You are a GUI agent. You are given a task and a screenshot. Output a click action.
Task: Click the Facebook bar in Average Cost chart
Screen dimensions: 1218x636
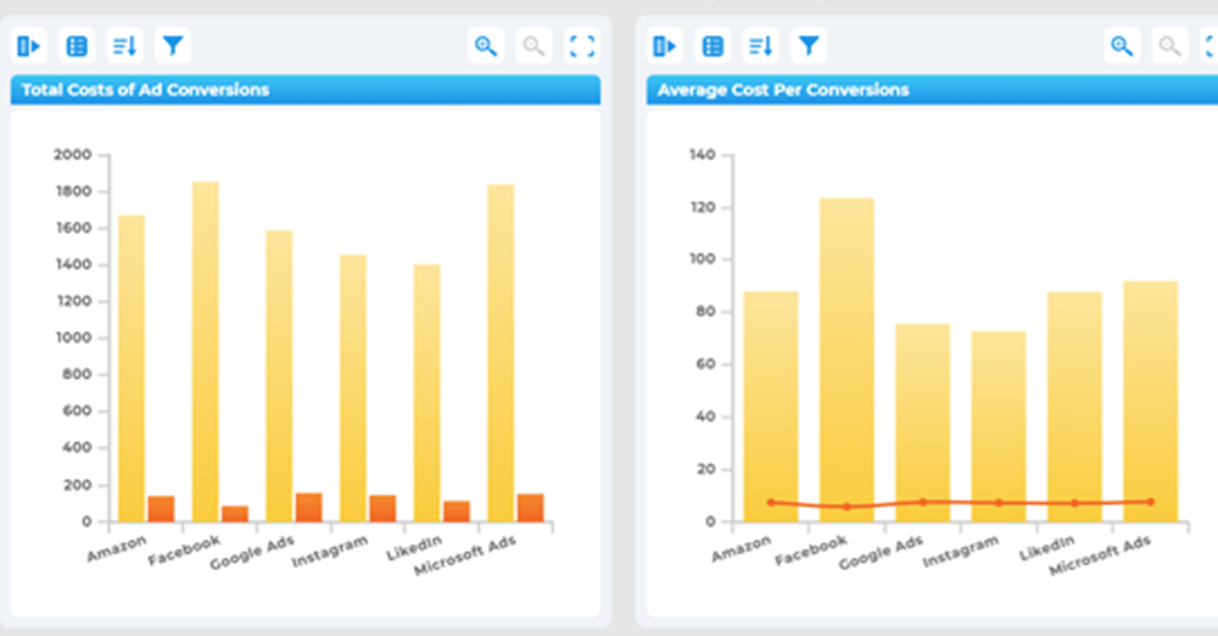point(847,360)
